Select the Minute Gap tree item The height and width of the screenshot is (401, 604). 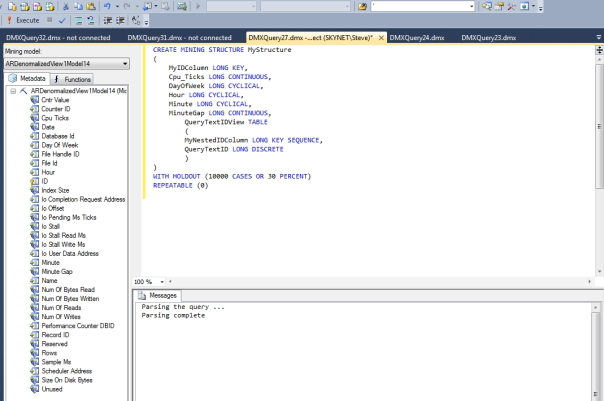57,271
